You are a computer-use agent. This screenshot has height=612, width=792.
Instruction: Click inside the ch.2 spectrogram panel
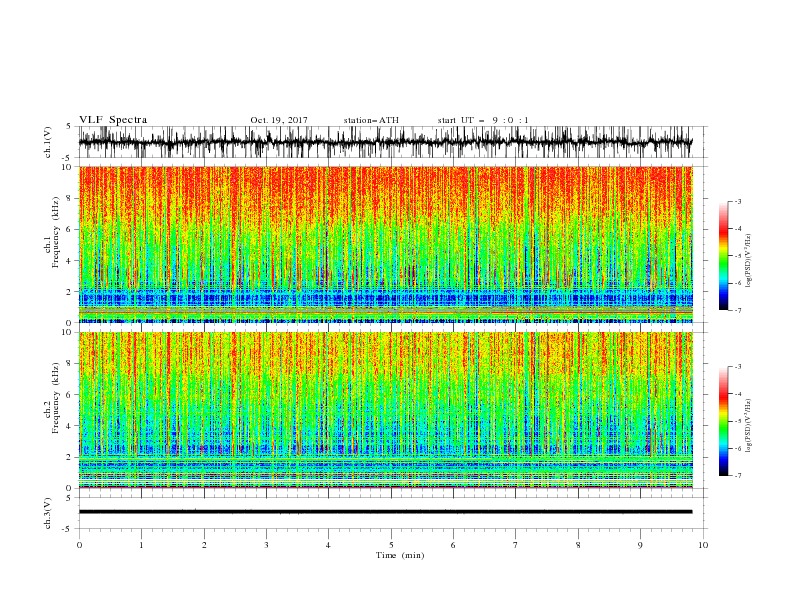tap(385, 410)
